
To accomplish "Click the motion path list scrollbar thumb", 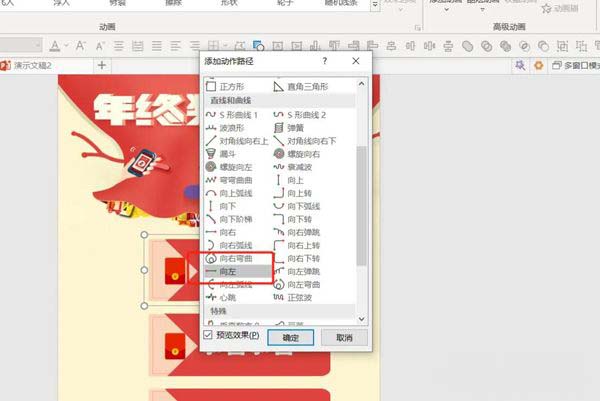I will point(362,205).
